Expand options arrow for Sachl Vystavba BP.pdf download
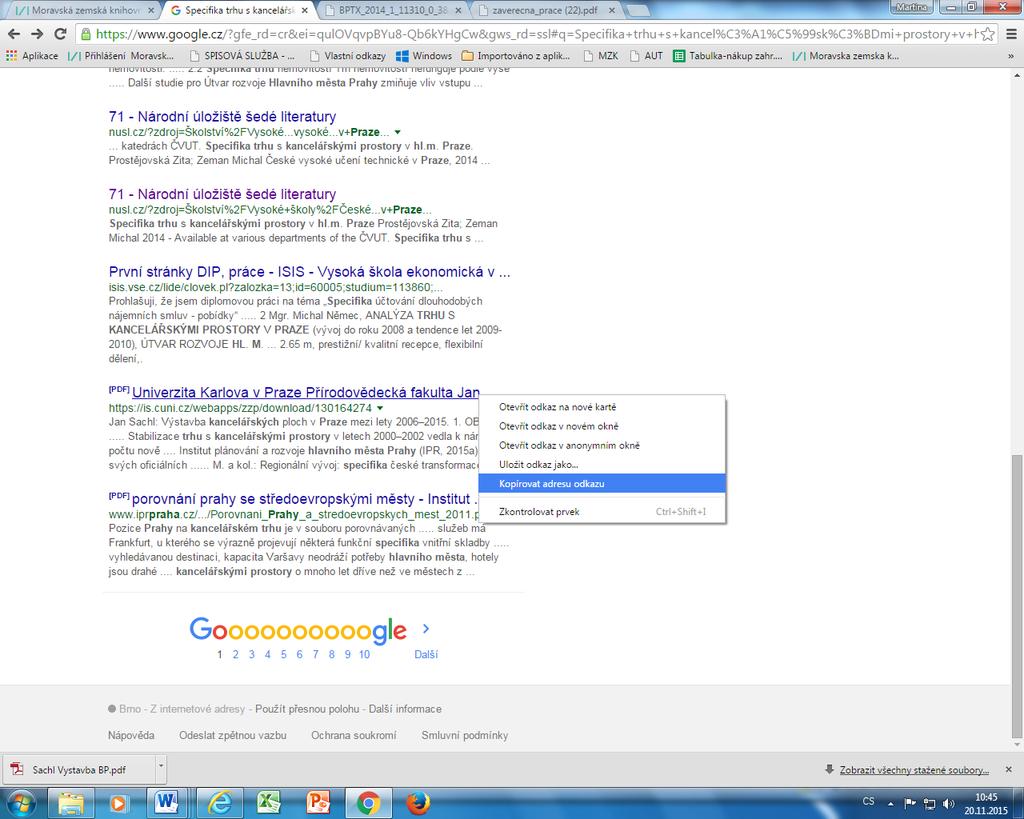 tap(161, 770)
